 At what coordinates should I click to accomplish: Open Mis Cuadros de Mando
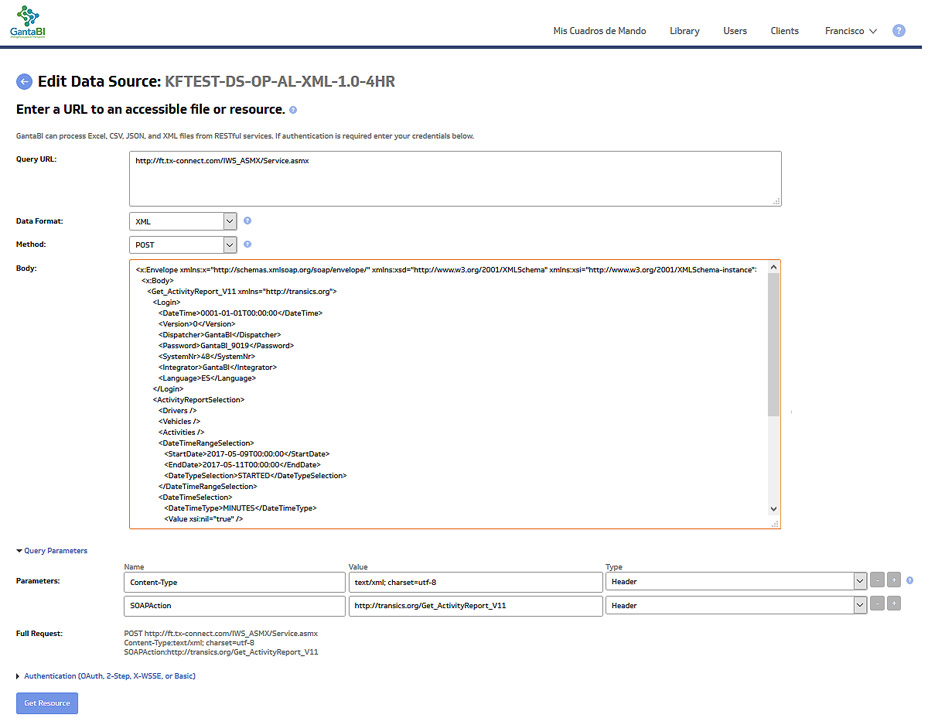coord(599,31)
